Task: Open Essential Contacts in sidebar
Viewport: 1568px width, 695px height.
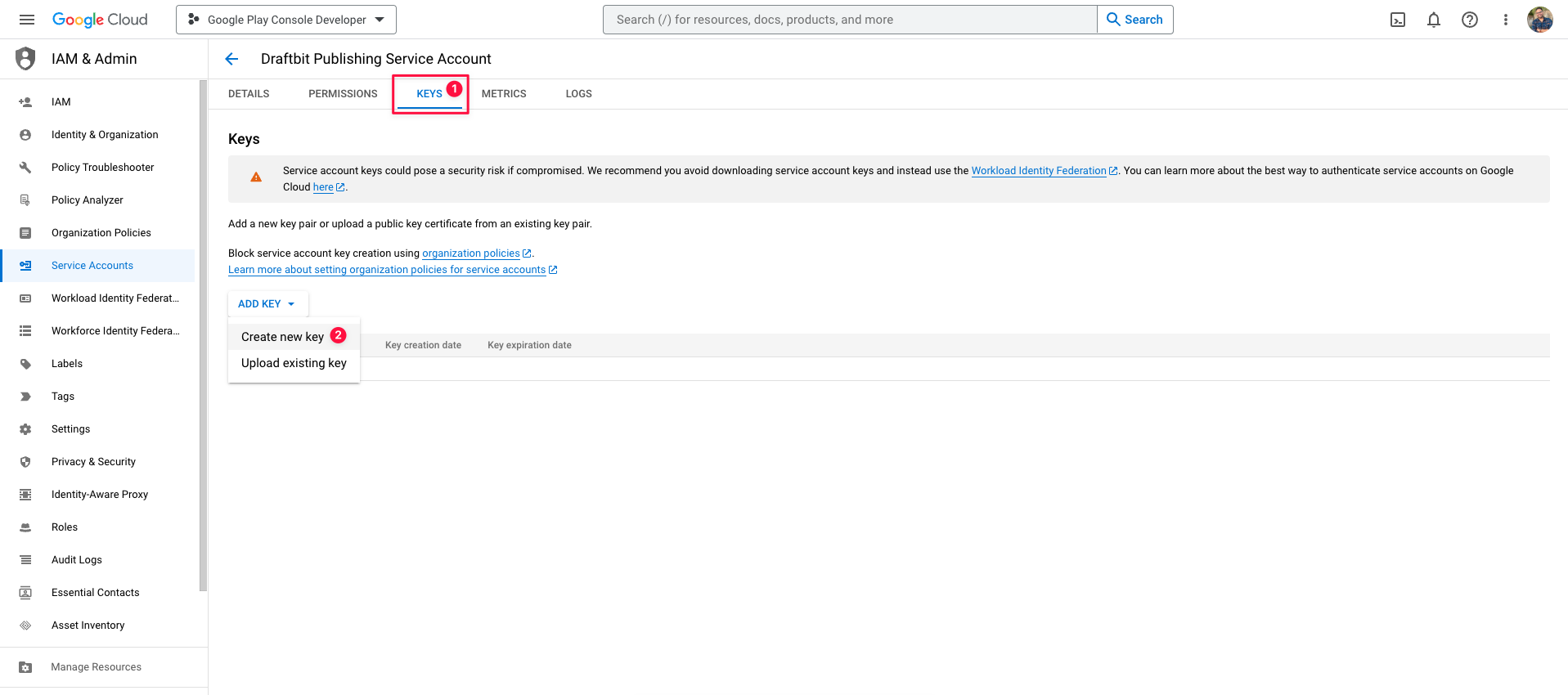Action: 97,593
